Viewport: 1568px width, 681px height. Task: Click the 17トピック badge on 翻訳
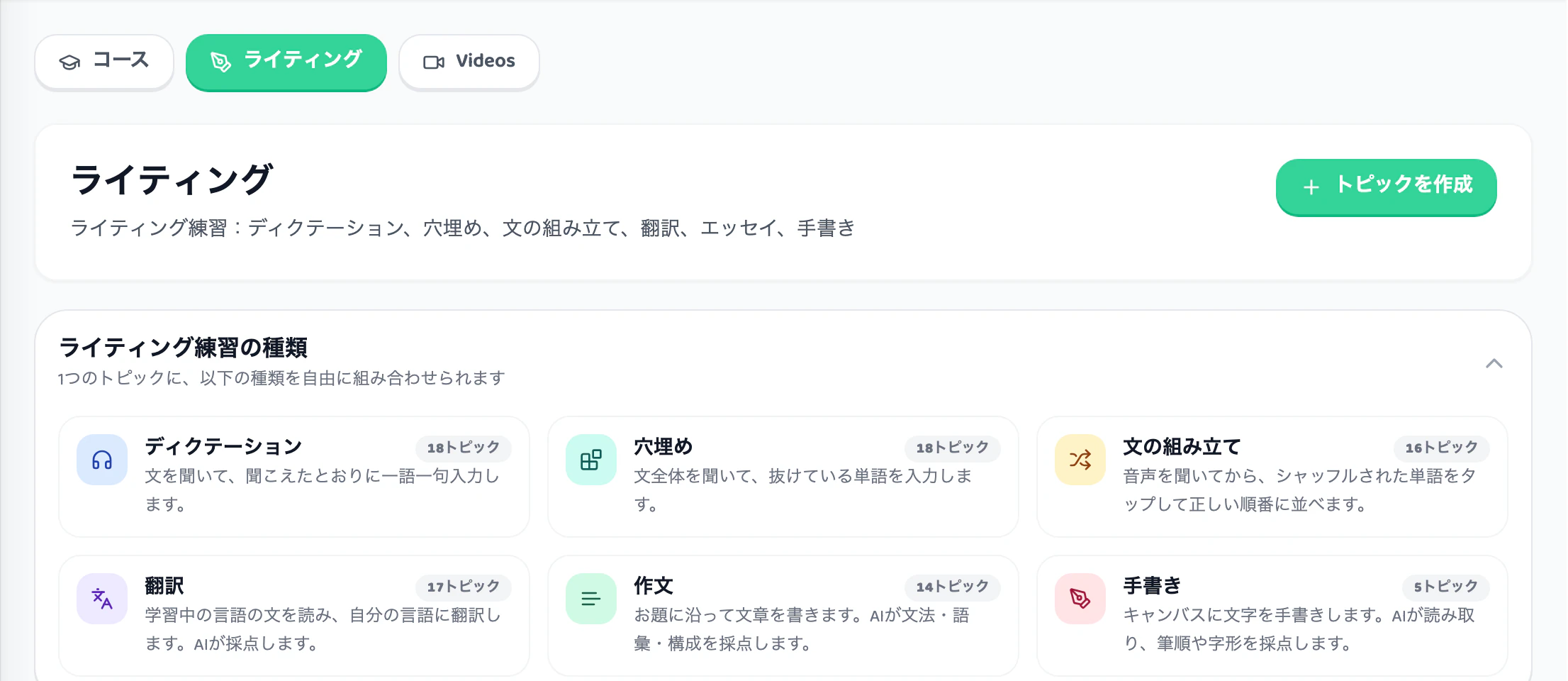pos(464,587)
